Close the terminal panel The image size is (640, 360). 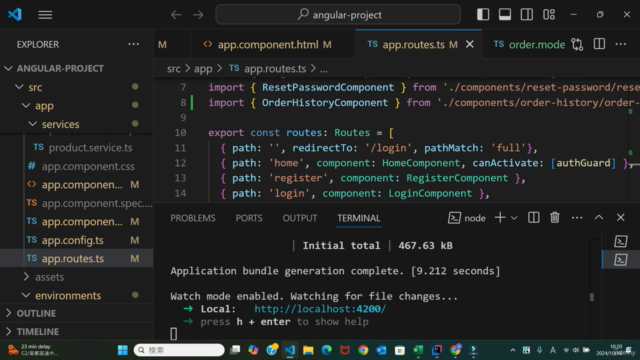[620, 218]
